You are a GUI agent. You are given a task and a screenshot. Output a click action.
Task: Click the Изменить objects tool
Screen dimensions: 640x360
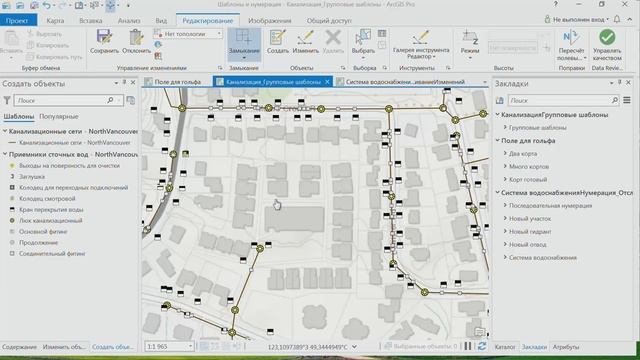click(305, 41)
